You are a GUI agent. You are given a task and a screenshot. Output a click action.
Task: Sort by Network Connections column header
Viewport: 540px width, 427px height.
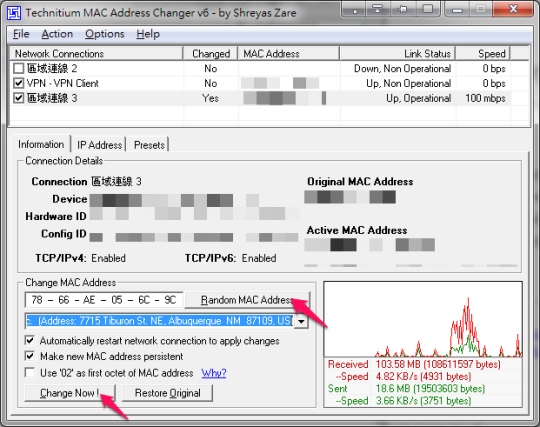tap(96, 54)
